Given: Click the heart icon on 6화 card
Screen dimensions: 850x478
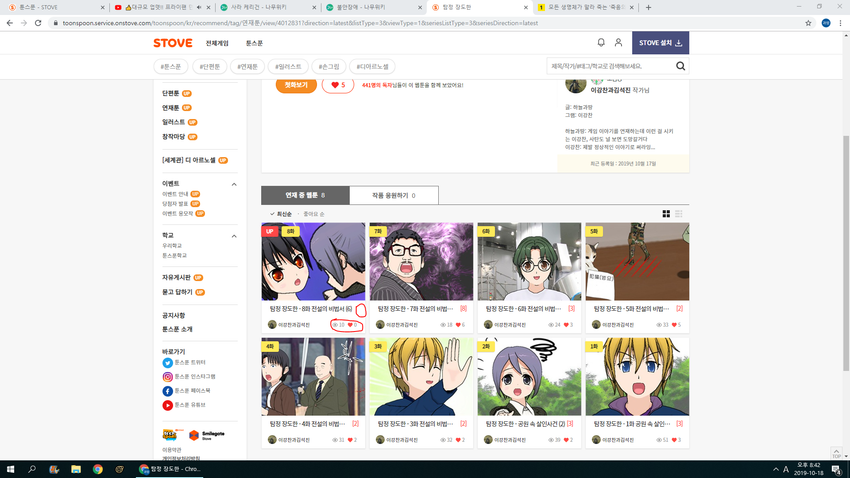Looking at the screenshot, I should pyautogui.click(x=566, y=325).
